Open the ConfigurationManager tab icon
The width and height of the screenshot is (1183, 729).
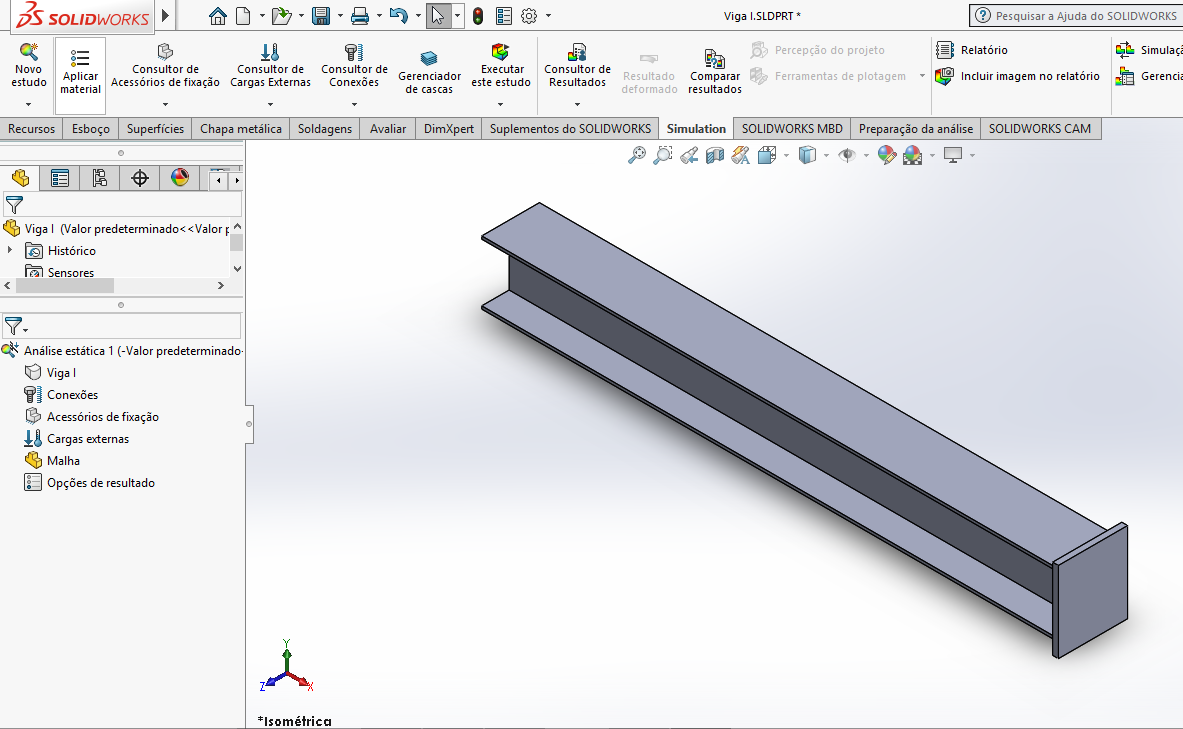point(100,178)
